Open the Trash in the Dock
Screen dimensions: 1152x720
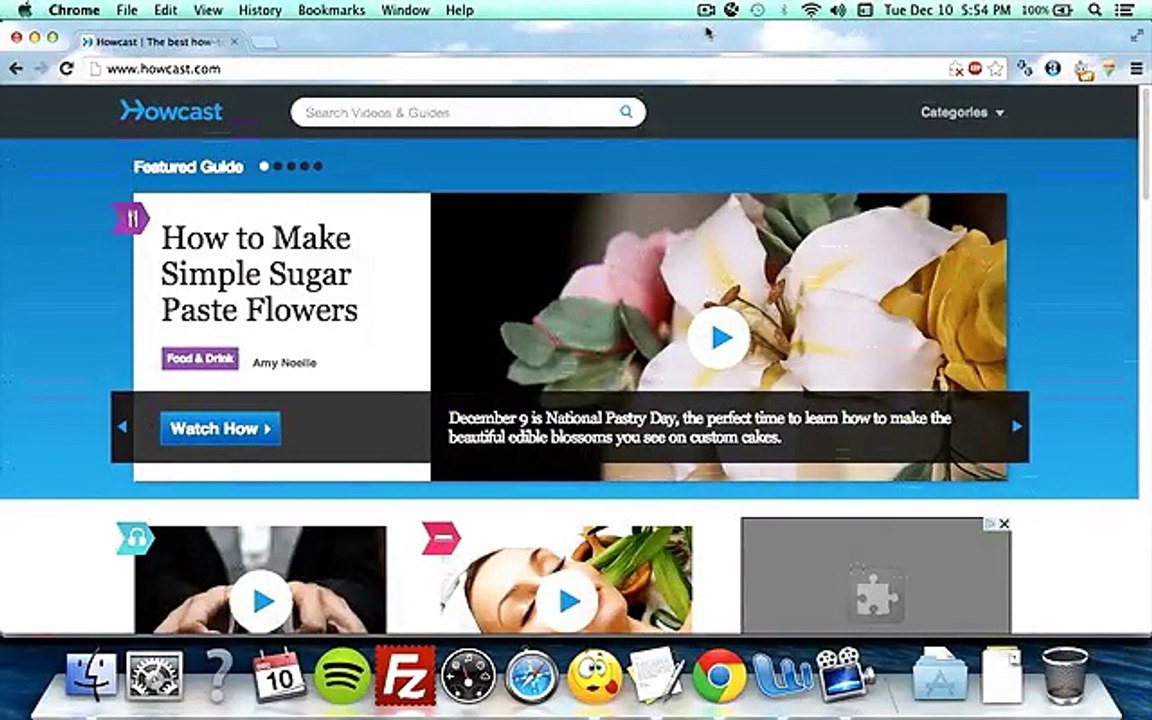click(1065, 675)
